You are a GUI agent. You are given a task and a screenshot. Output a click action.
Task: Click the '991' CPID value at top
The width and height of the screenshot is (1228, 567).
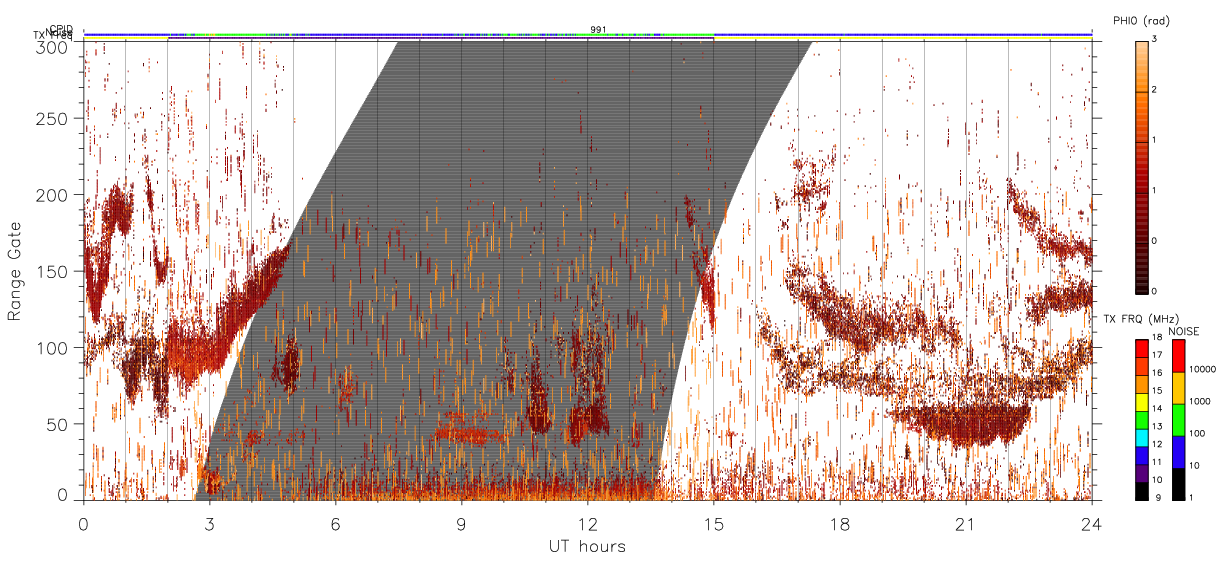click(598, 29)
